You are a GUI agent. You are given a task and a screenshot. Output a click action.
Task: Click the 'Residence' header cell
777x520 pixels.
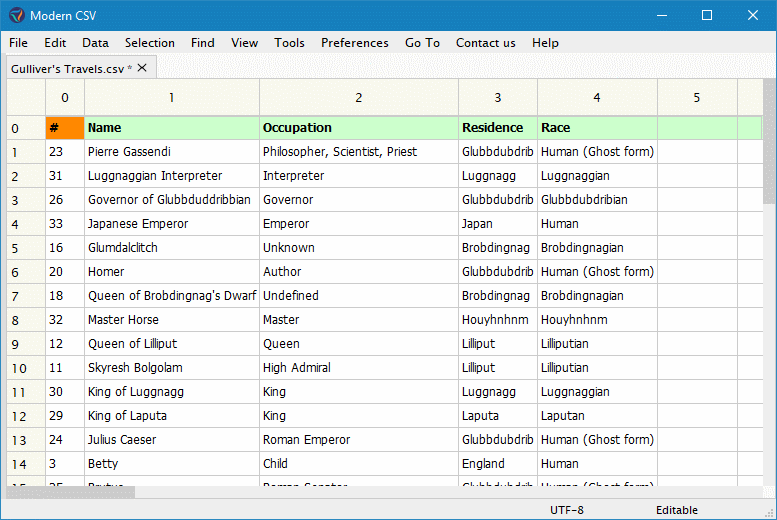pyautogui.click(x=498, y=128)
